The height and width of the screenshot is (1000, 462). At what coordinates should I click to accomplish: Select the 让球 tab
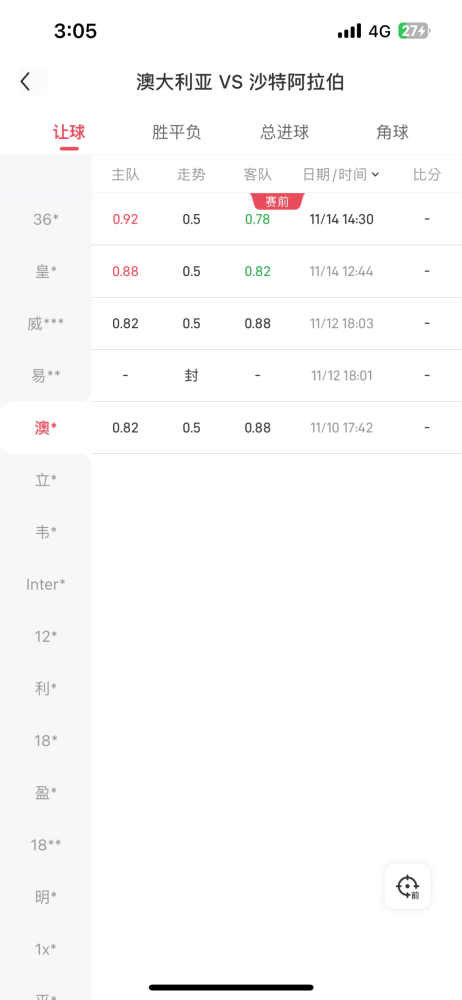click(69, 132)
